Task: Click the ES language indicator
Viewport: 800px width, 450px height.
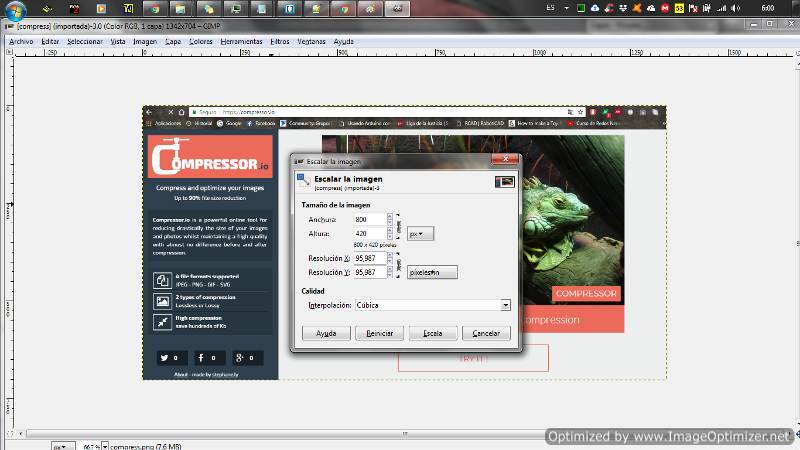Action: pos(551,8)
